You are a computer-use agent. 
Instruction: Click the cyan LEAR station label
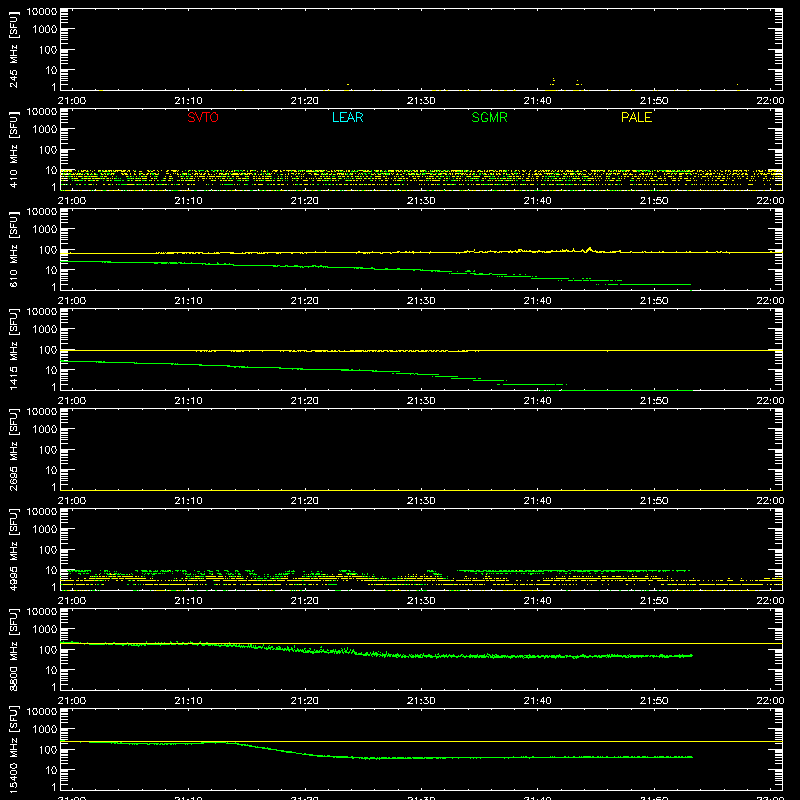coord(347,117)
